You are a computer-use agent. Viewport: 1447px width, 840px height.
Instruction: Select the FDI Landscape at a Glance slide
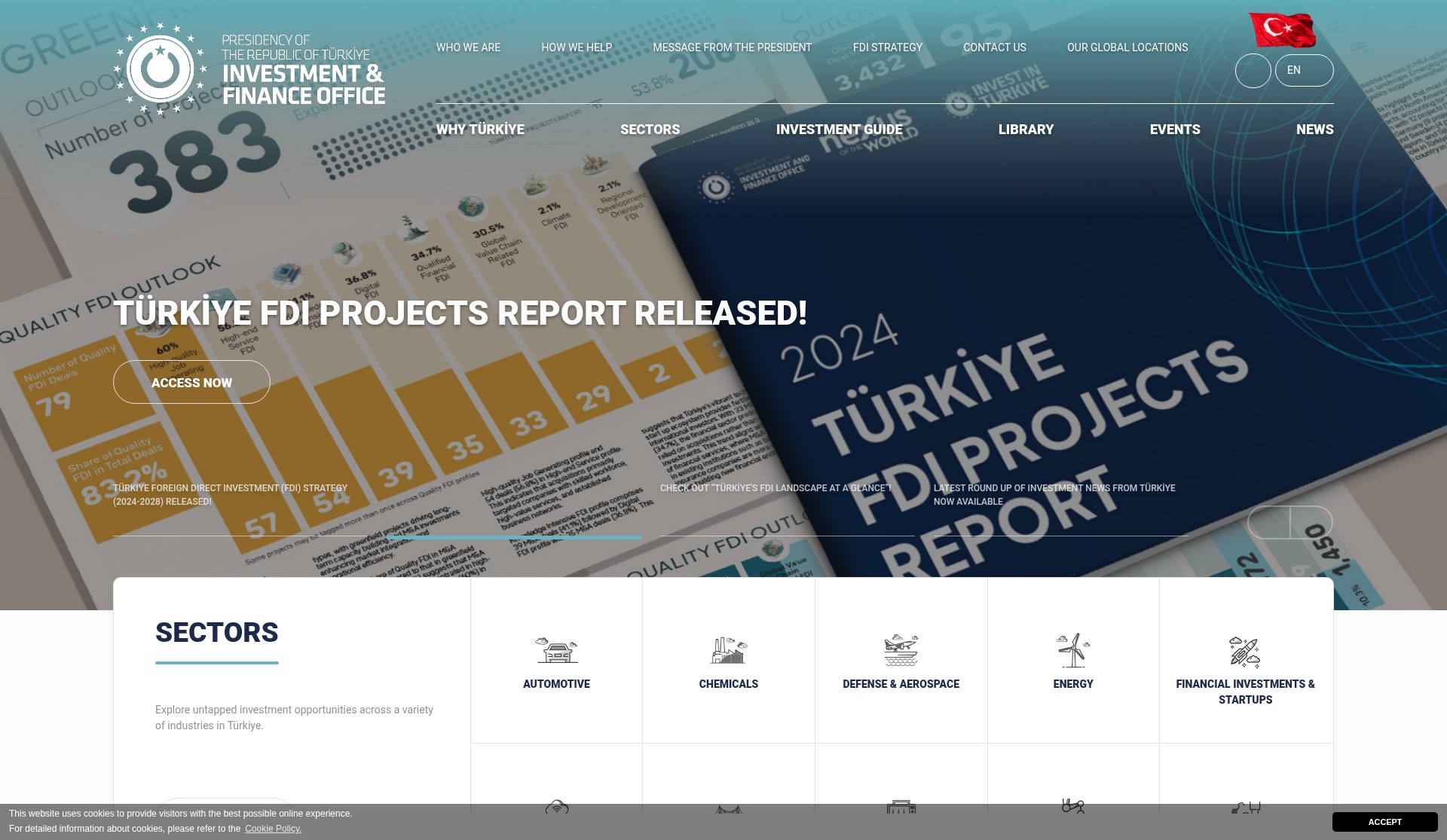(776, 488)
